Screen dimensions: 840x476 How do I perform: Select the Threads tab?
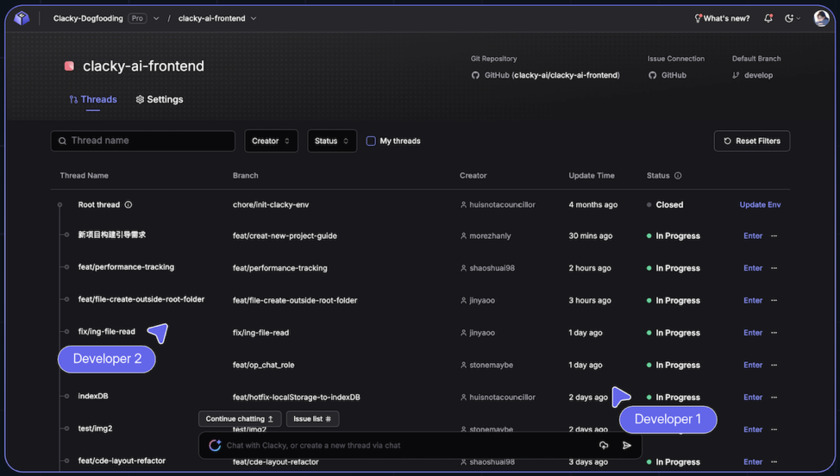tap(93, 100)
